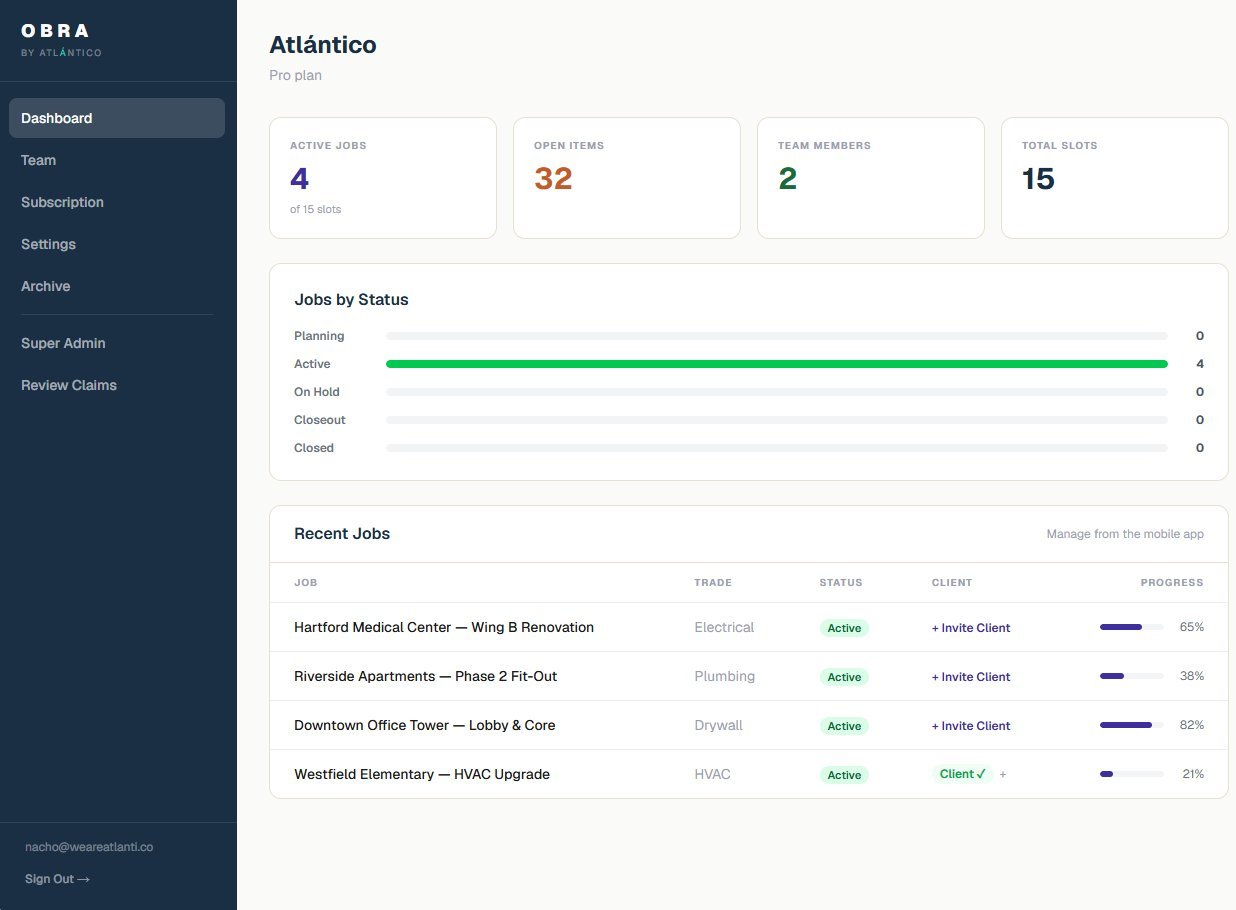Screen dimensions: 1236x910
Task: Click the Drywall trade cell
Action: (x=719, y=725)
